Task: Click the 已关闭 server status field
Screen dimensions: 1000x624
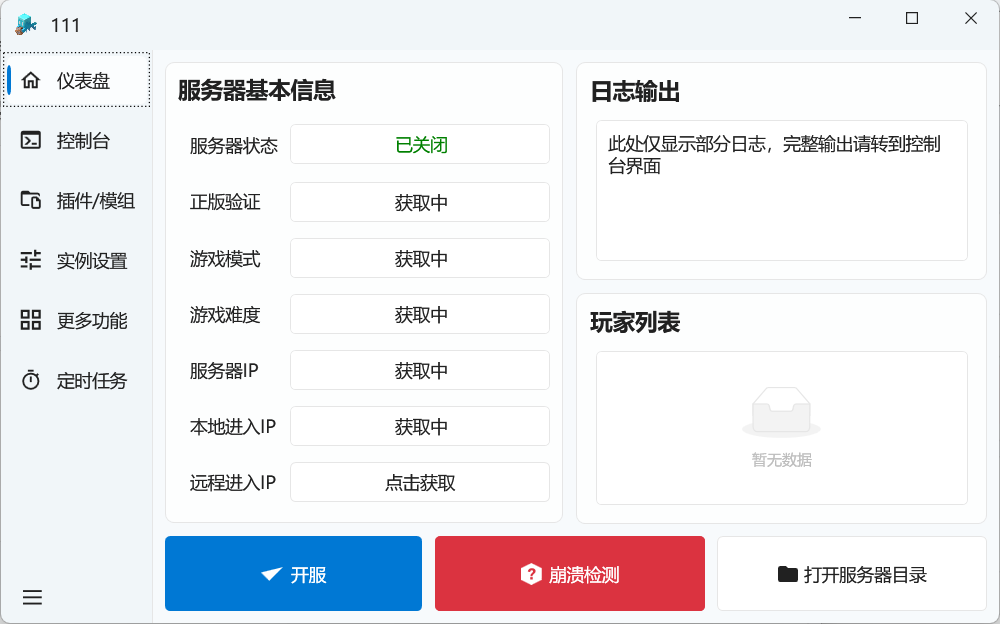Action: pyautogui.click(x=420, y=144)
